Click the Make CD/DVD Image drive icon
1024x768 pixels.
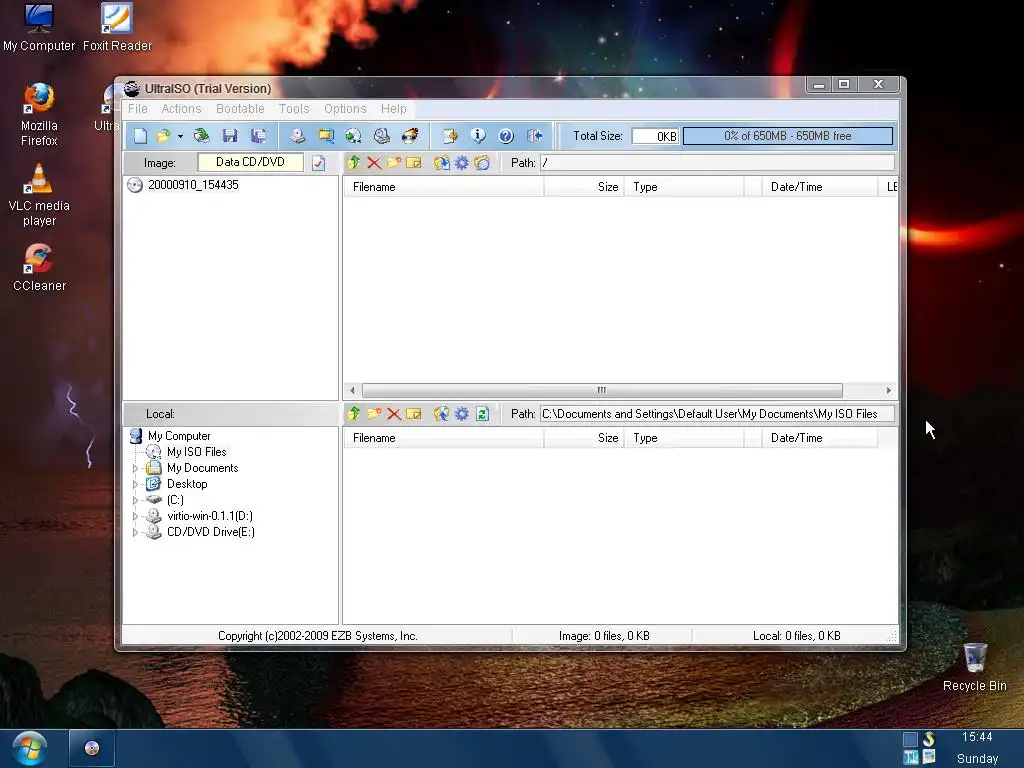(x=297, y=136)
